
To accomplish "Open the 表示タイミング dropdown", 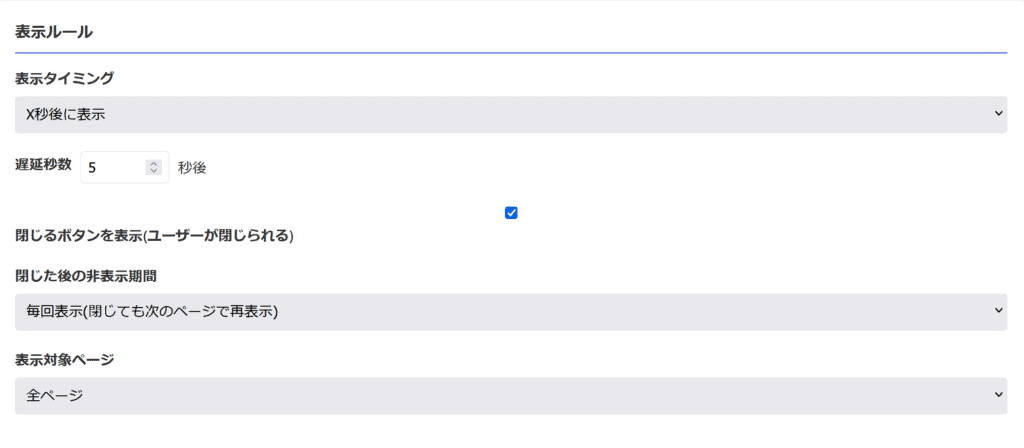I will 511,115.
